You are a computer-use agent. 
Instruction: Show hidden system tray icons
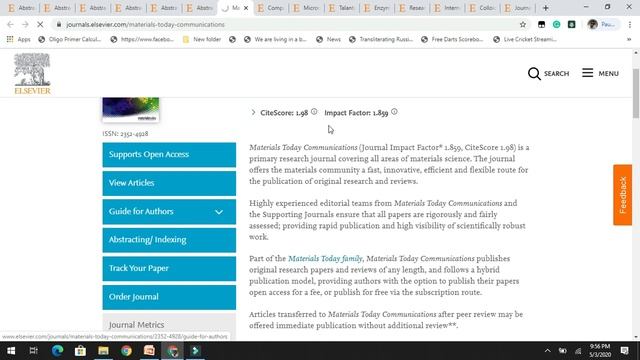(547, 351)
